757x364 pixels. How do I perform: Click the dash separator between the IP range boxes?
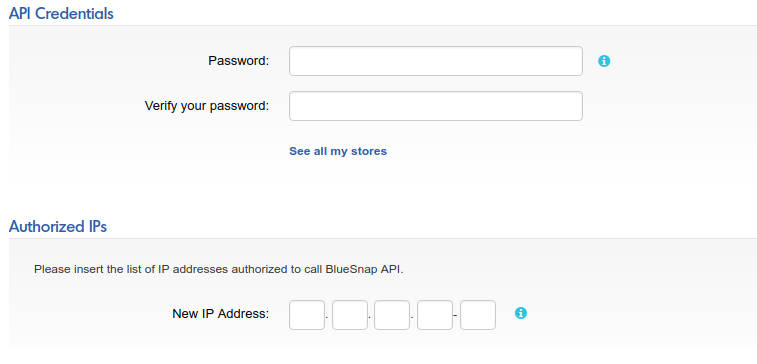[456, 317]
